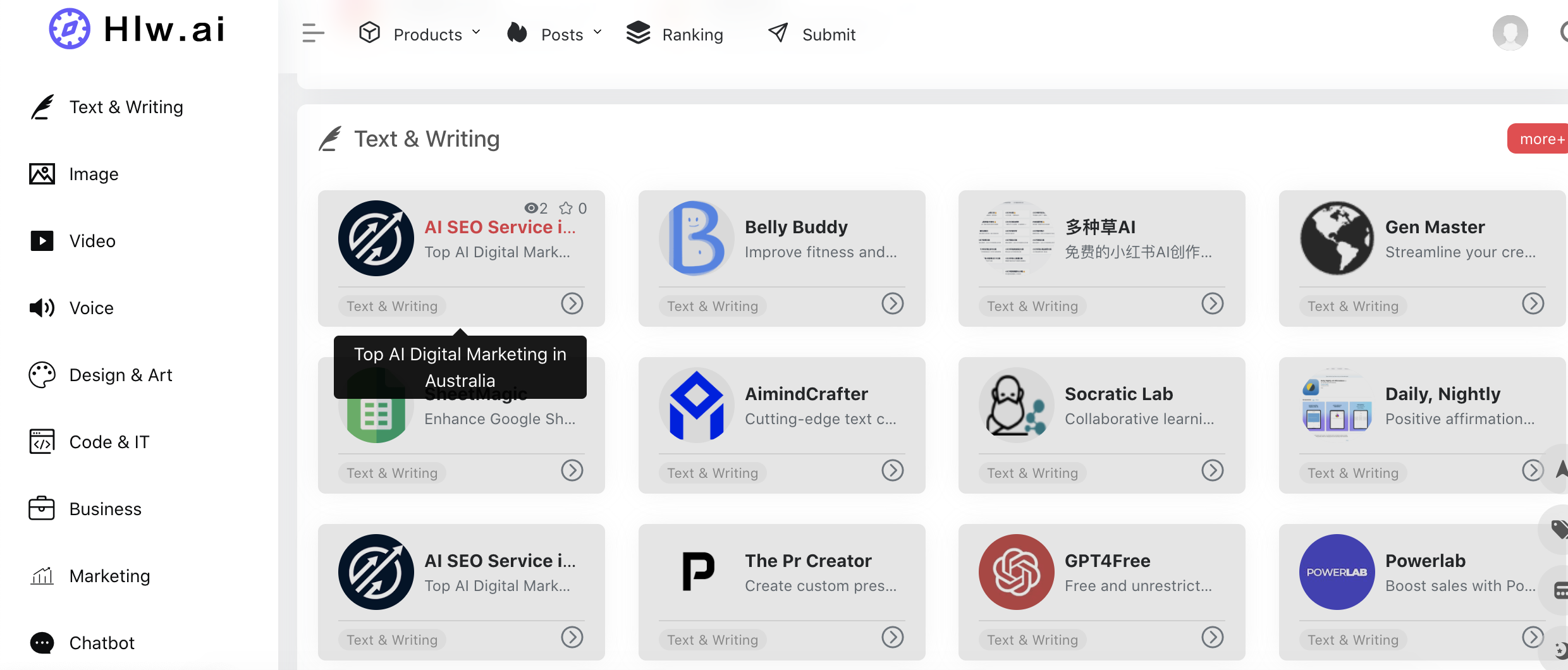The image size is (1568, 670).
Task: Open the Ranking menu item
Action: tap(692, 35)
